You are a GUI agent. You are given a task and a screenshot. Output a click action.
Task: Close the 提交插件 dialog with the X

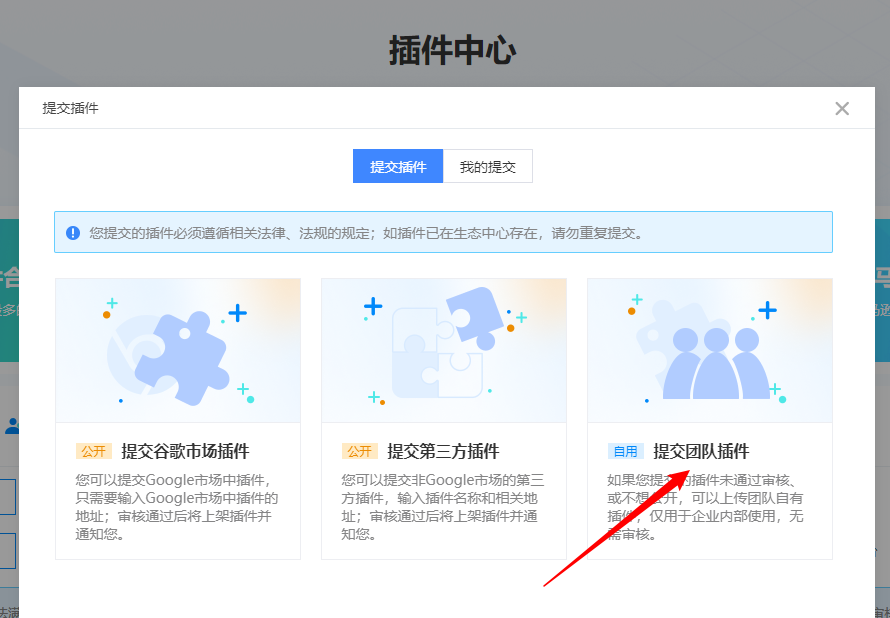pyautogui.click(x=842, y=109)
